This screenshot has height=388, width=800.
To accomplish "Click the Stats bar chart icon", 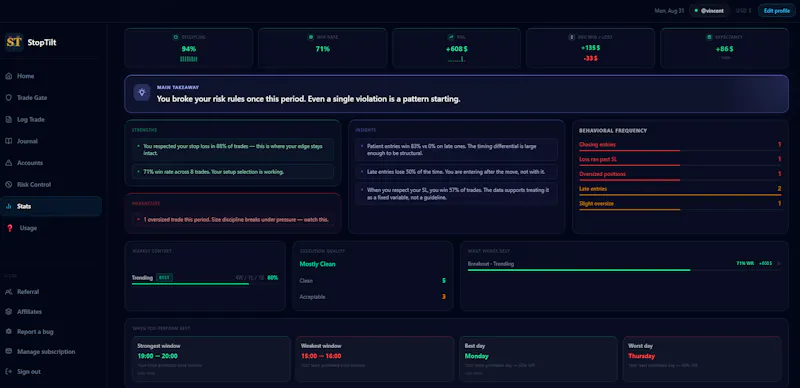I will coord(9,206).
